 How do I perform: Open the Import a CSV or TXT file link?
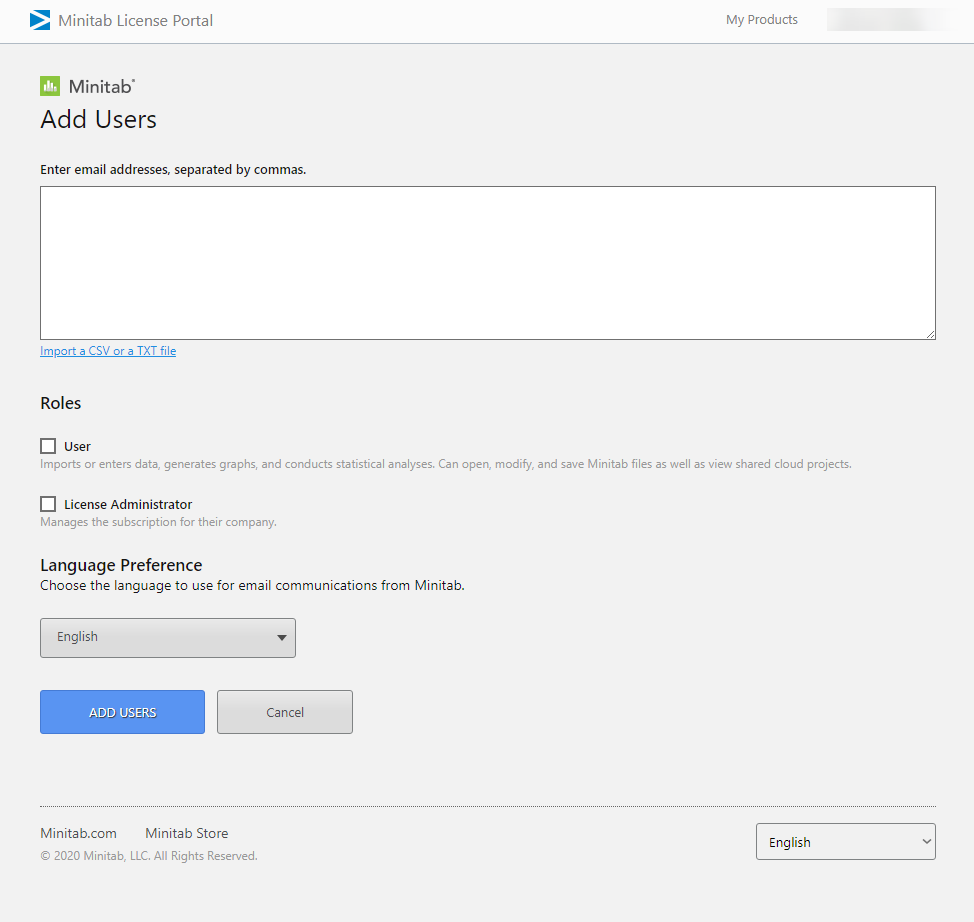click(108, 351)
